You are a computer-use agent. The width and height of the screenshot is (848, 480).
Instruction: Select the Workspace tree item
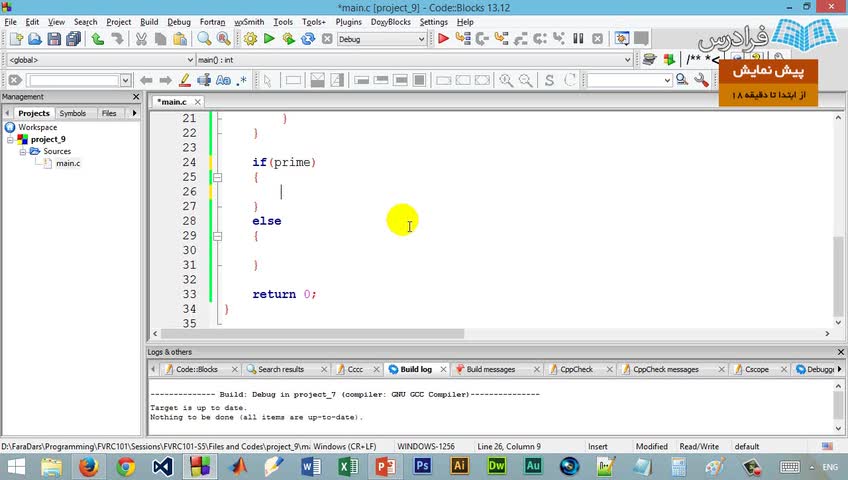tap(37, 127)
